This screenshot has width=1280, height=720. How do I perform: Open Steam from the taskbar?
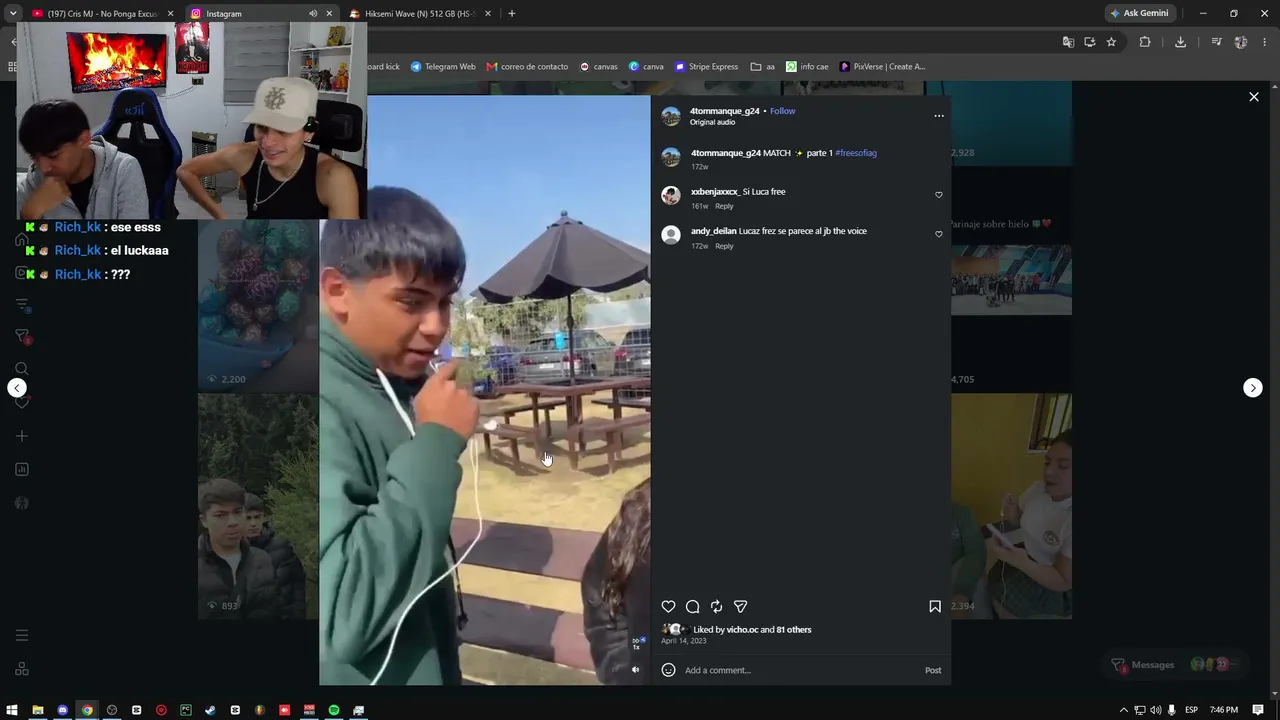tap(210, 710)
